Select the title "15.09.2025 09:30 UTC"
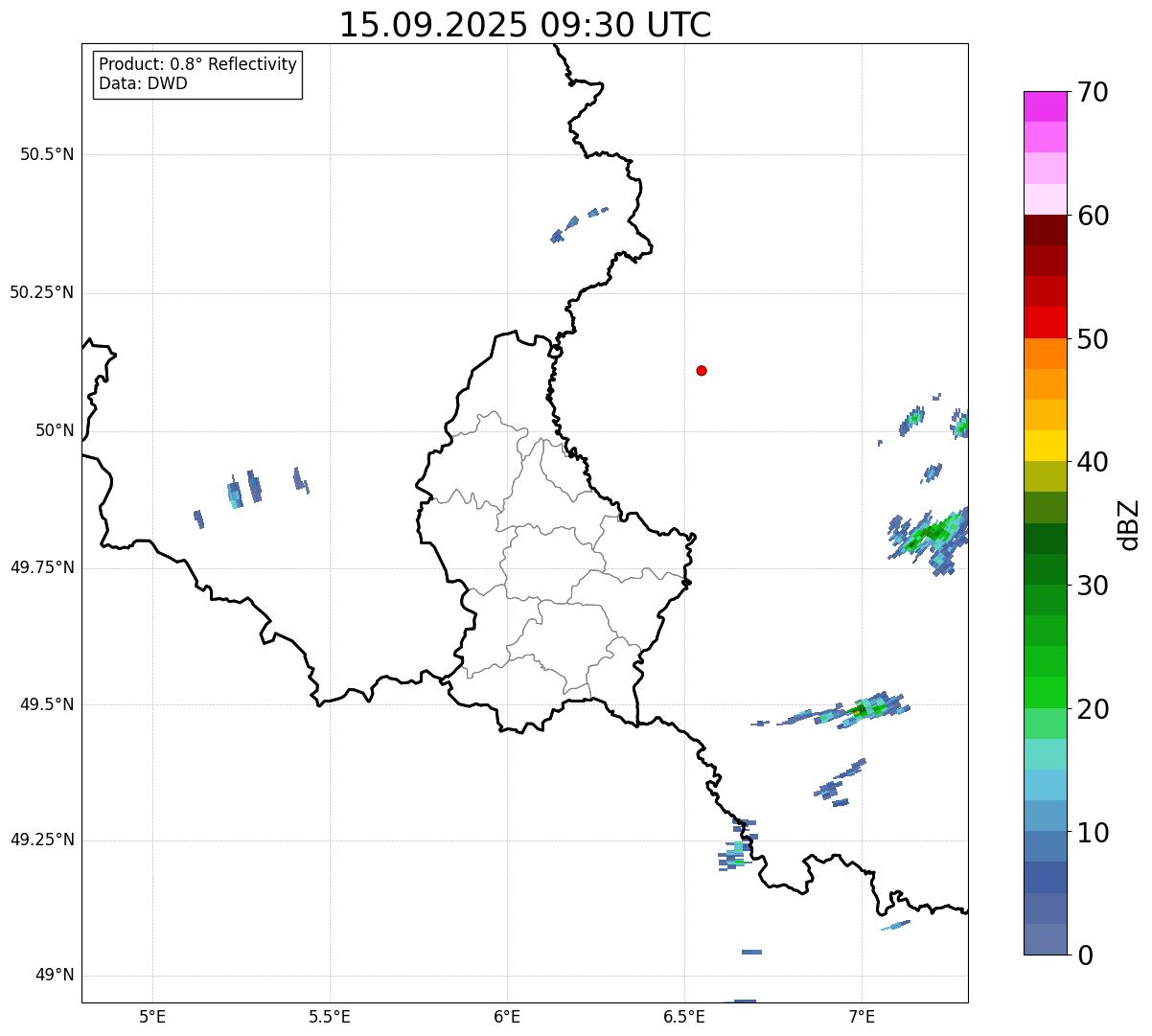This screenshot has height=1036, width=1152. tap(525, 24)
